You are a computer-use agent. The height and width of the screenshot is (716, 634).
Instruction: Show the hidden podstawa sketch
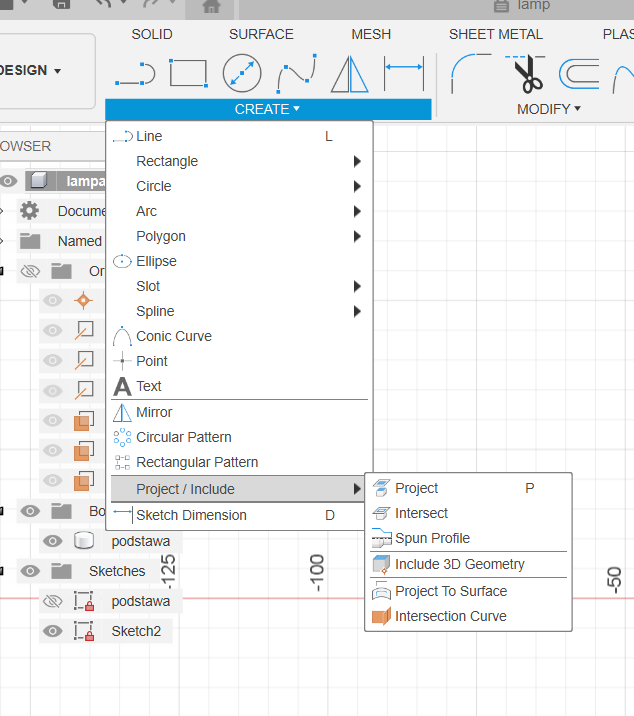53,601
